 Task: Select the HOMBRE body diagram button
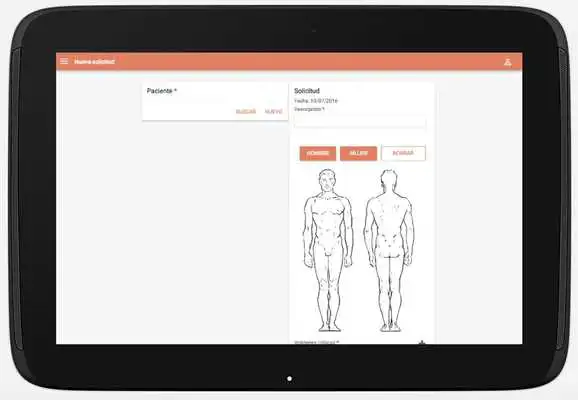(318, 153)
